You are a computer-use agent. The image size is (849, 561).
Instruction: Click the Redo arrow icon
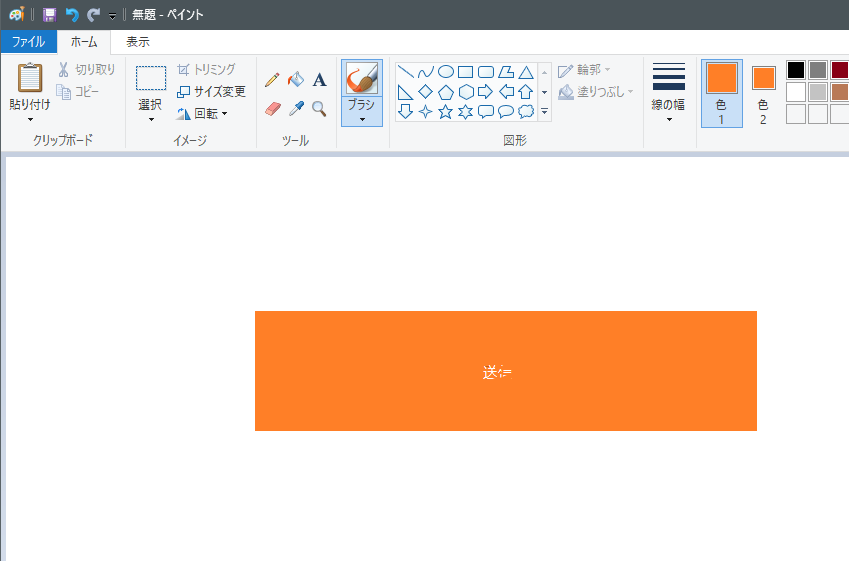94,15
